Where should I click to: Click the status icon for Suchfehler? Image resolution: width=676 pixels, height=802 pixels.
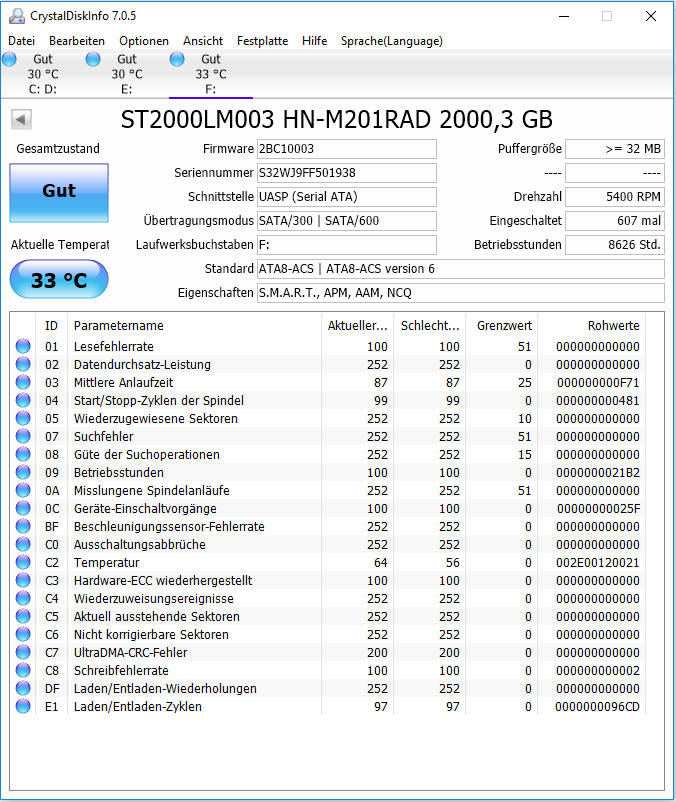point(23,436)
